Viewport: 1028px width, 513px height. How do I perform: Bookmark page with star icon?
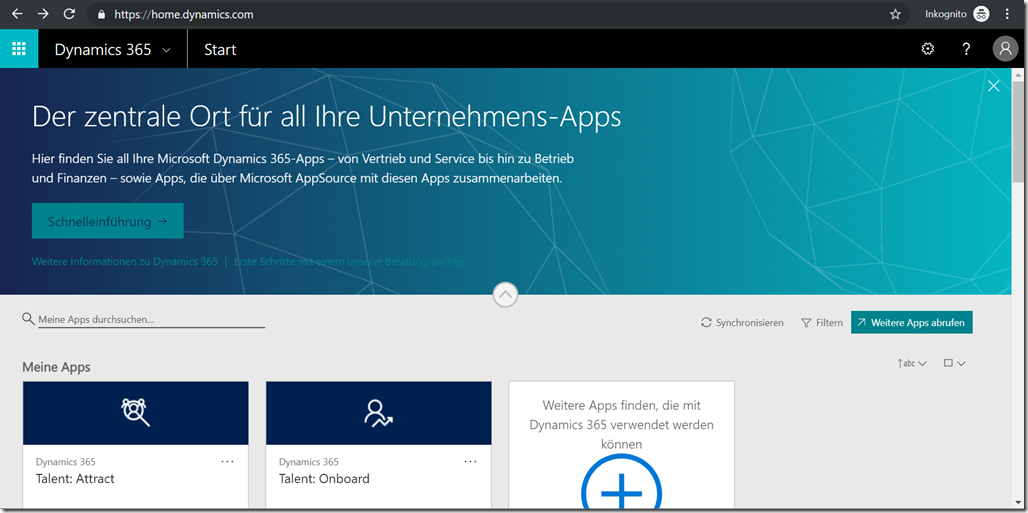click(895, 14)
